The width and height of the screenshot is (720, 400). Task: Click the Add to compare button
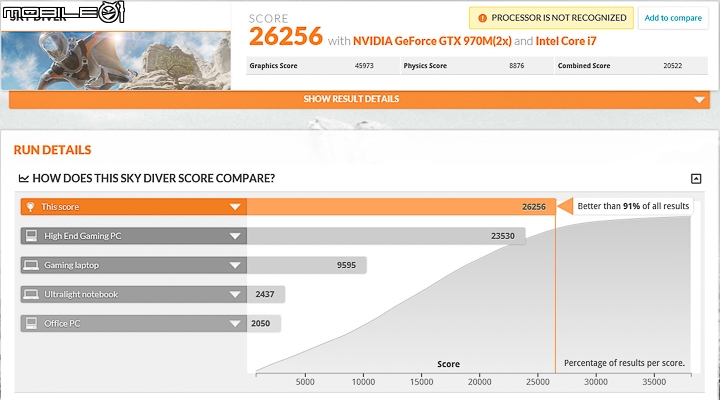(673, 18)
